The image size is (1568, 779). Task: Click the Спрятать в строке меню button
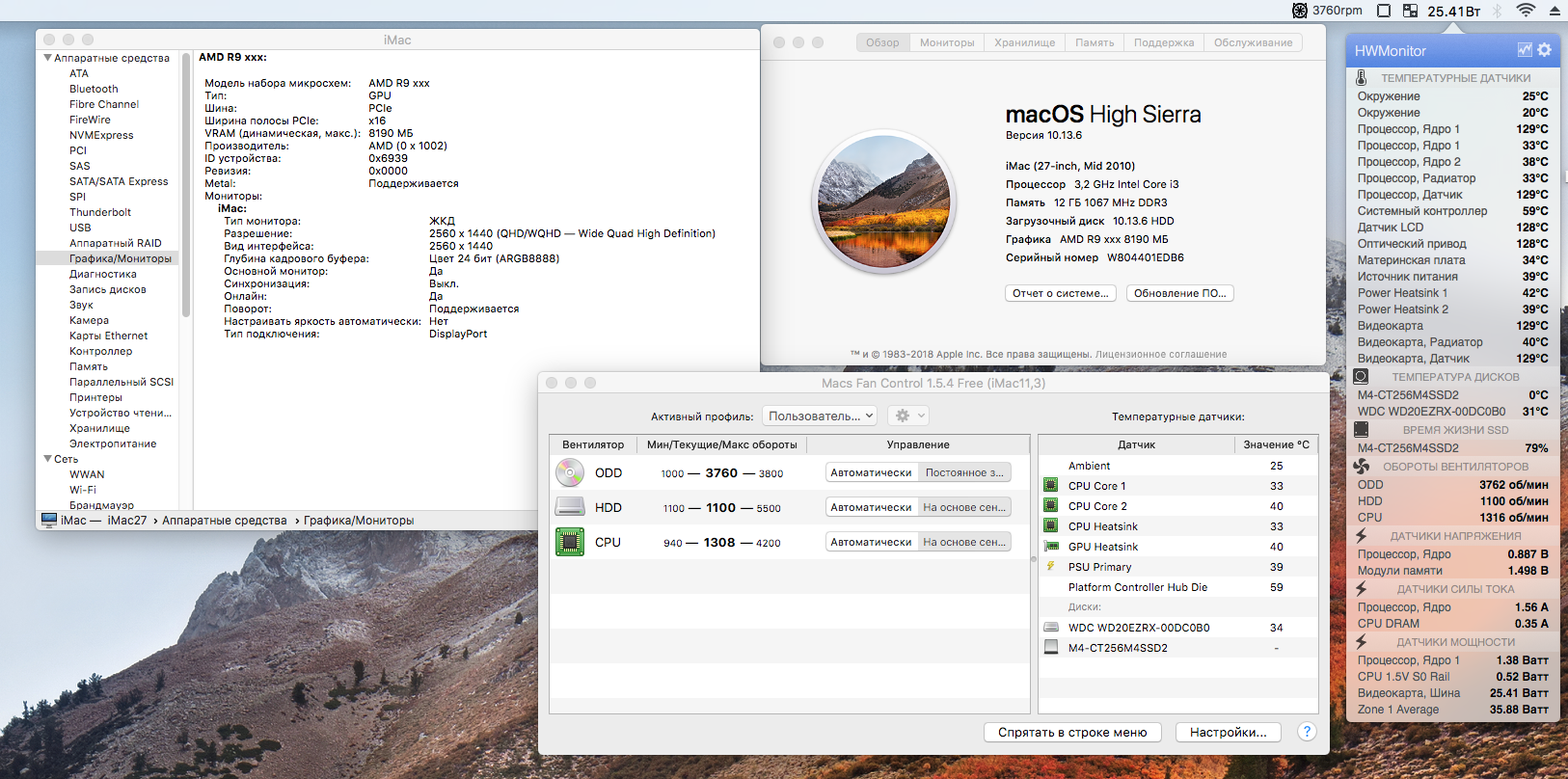coord(1072,732)
